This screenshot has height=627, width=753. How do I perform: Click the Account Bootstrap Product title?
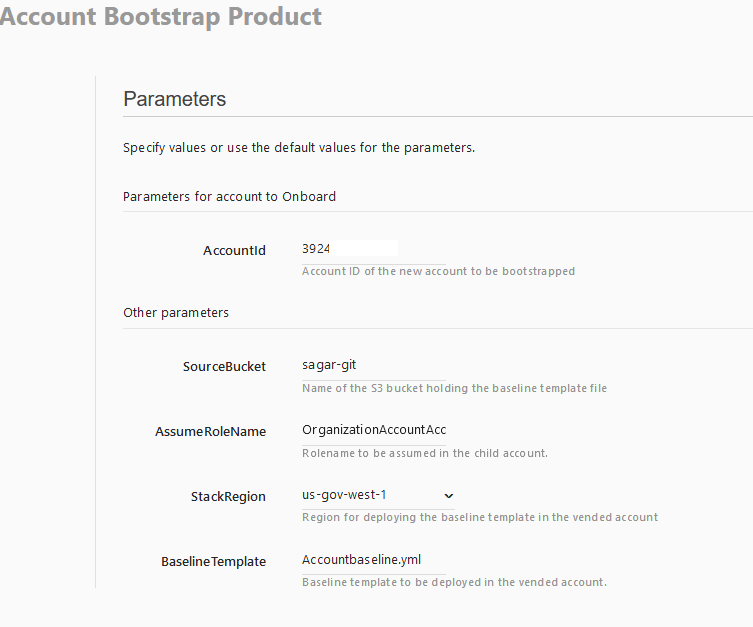pos(161,17)
